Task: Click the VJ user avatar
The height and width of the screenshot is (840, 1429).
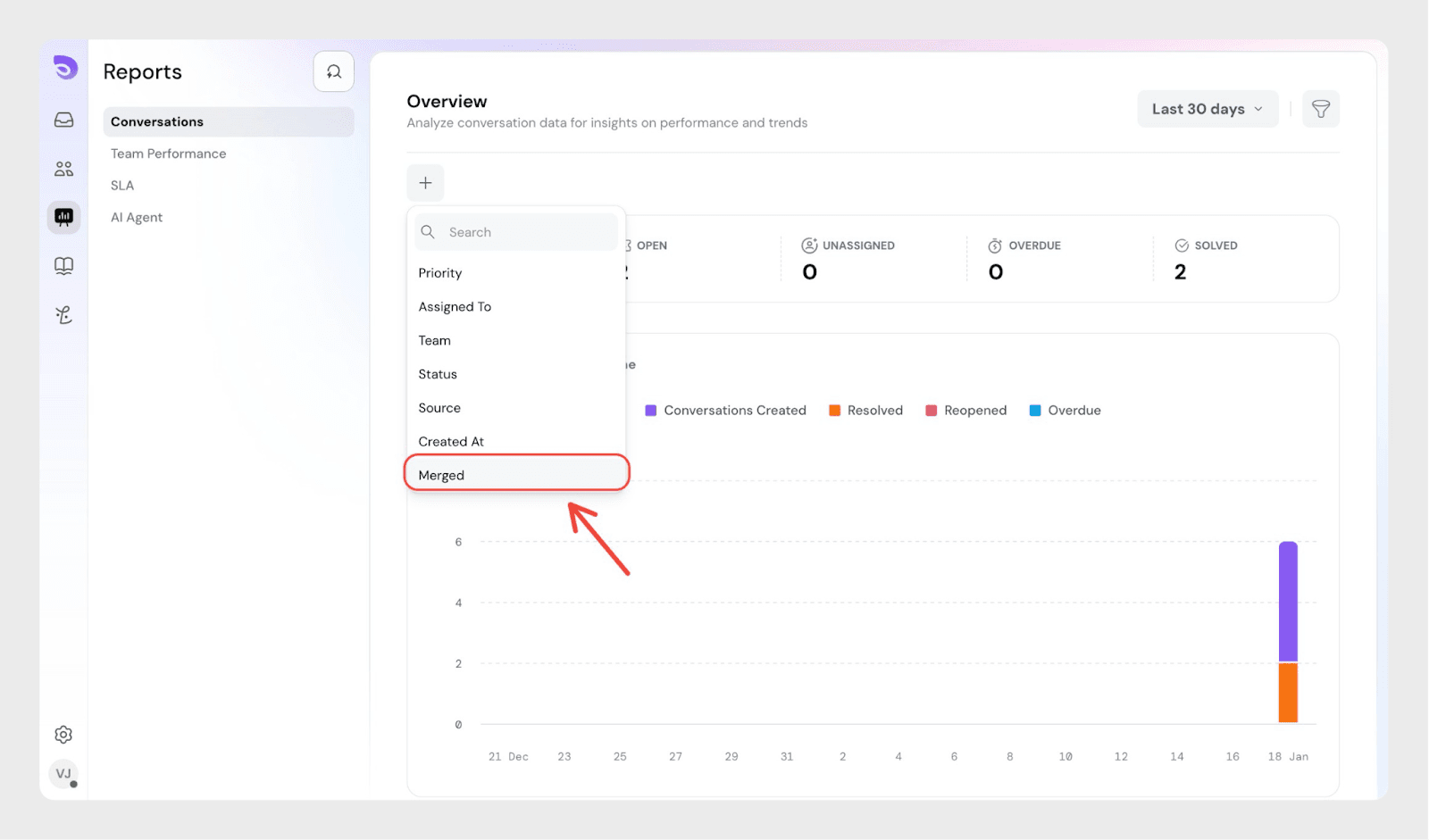Action: [x=63, y=774]
